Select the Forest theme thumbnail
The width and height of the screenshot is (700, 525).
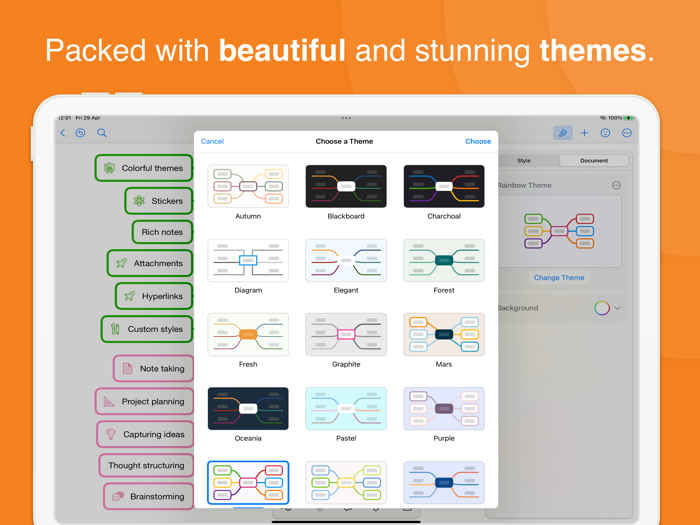coord(444,261)
